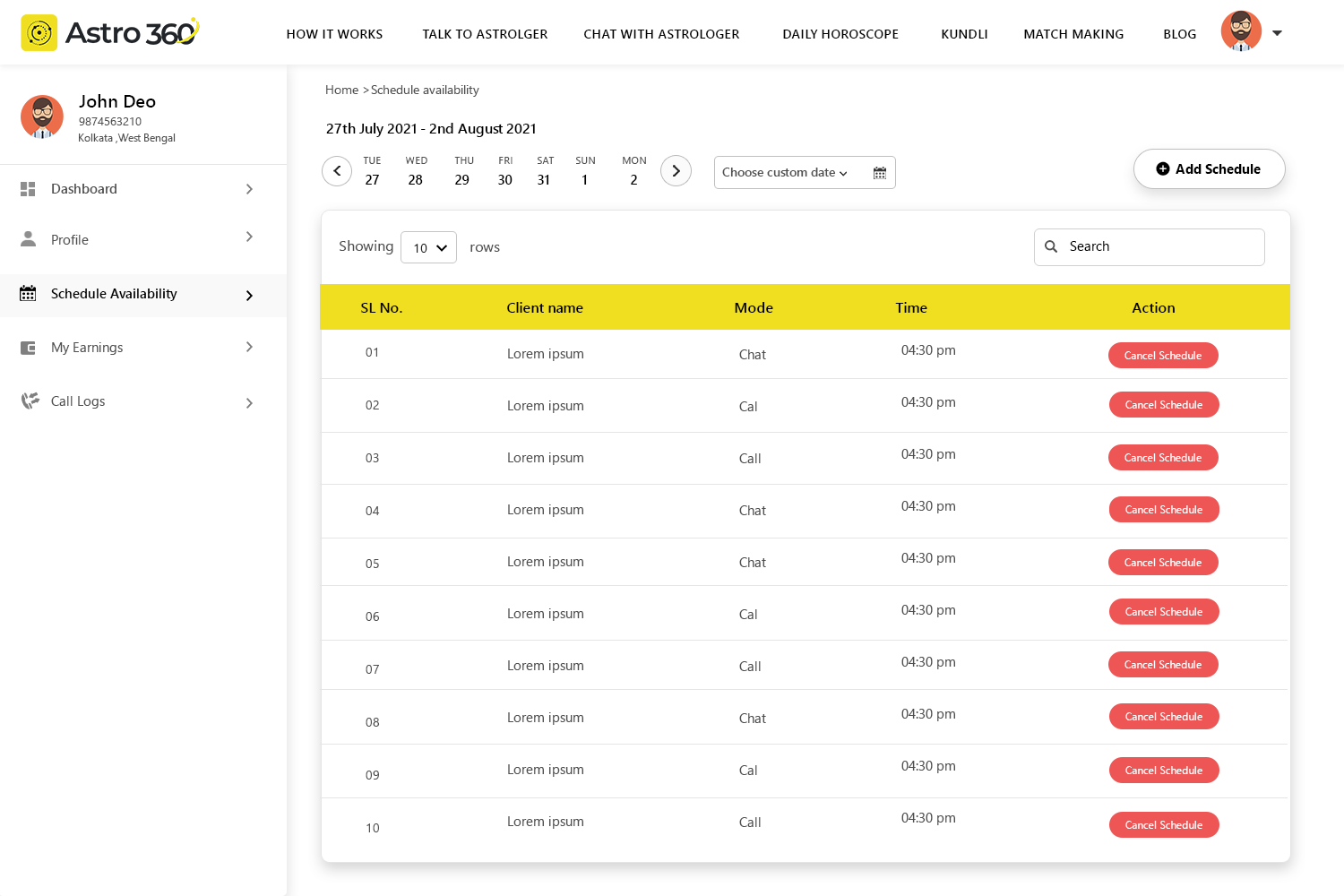Expand the Profile sidebar chevron
Screen dimensions: 1344x896
249,237
